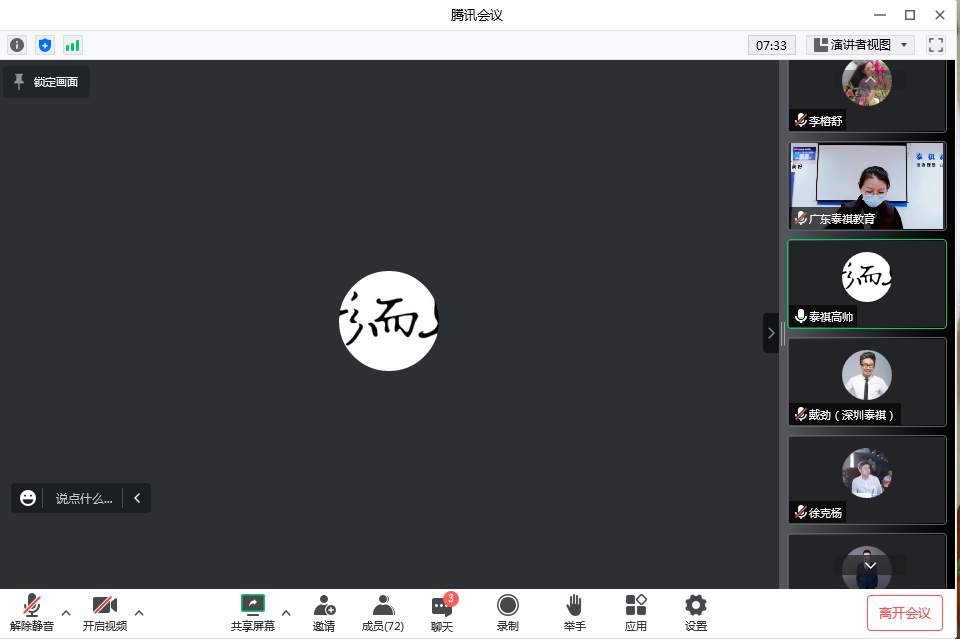Viewport: 960px width, 639px height.
Task: Click 锁定画面 pin video button
Action: tap(46, 82)
